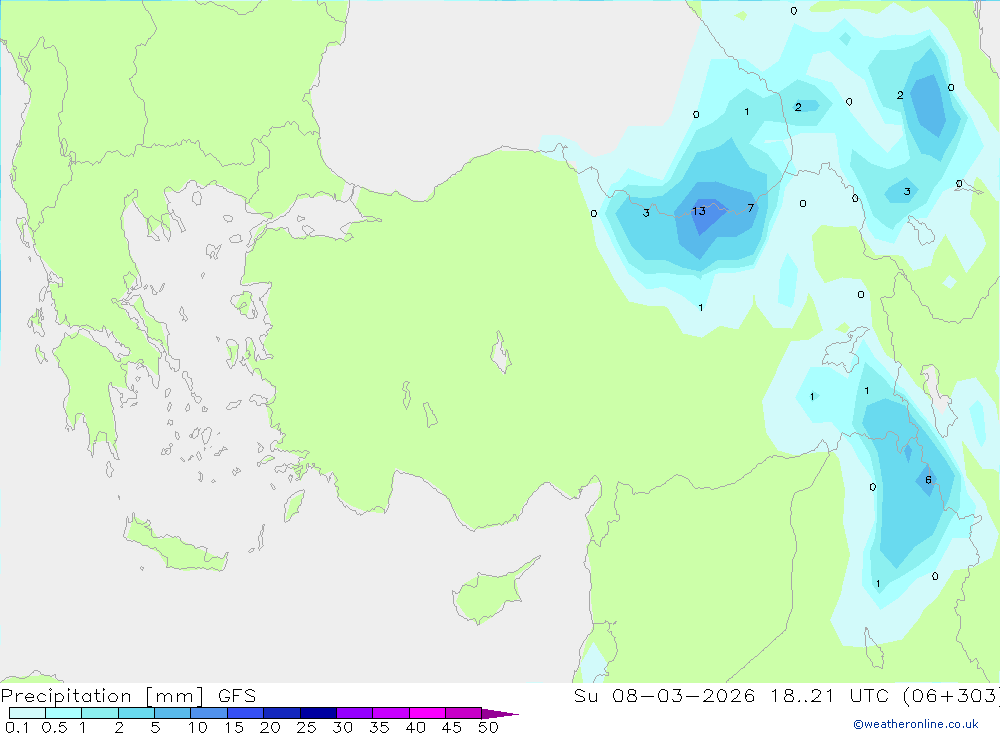Click the legend scale label 45

[x=452, y=727]
